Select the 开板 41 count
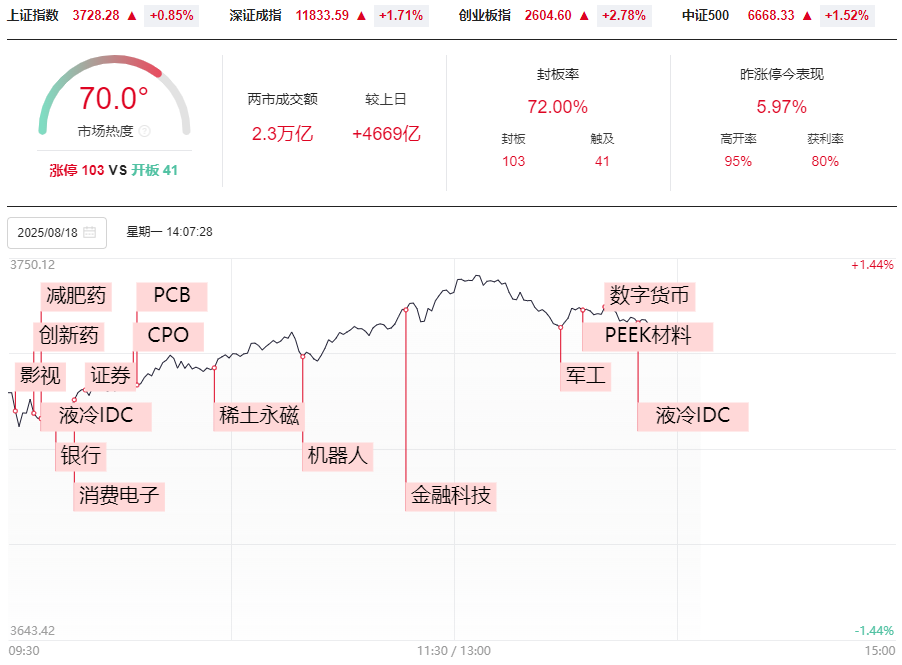Screen dimensions: 902x665 pyautogui.click(x=155, y=170)
